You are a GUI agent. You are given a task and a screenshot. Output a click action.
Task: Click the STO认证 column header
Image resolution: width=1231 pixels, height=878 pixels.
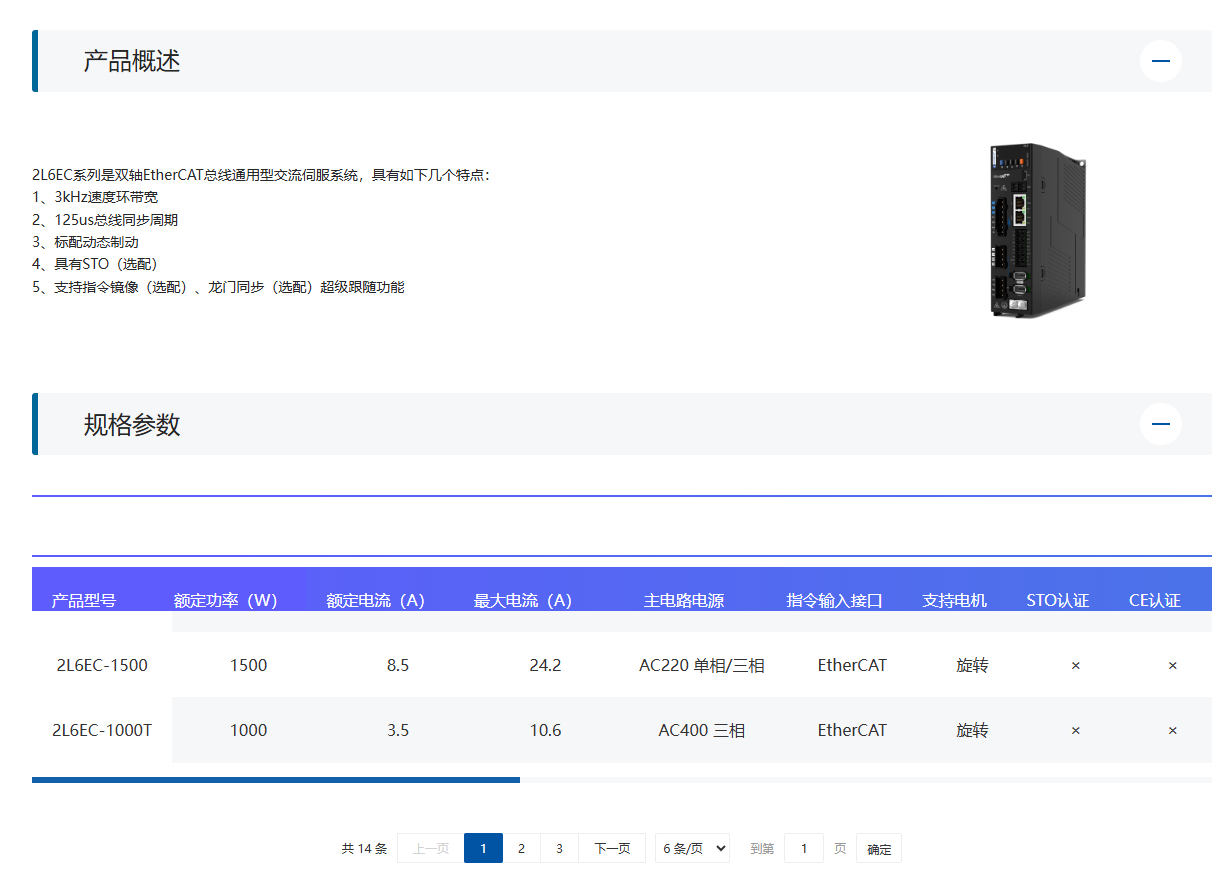pos(1056,599)
